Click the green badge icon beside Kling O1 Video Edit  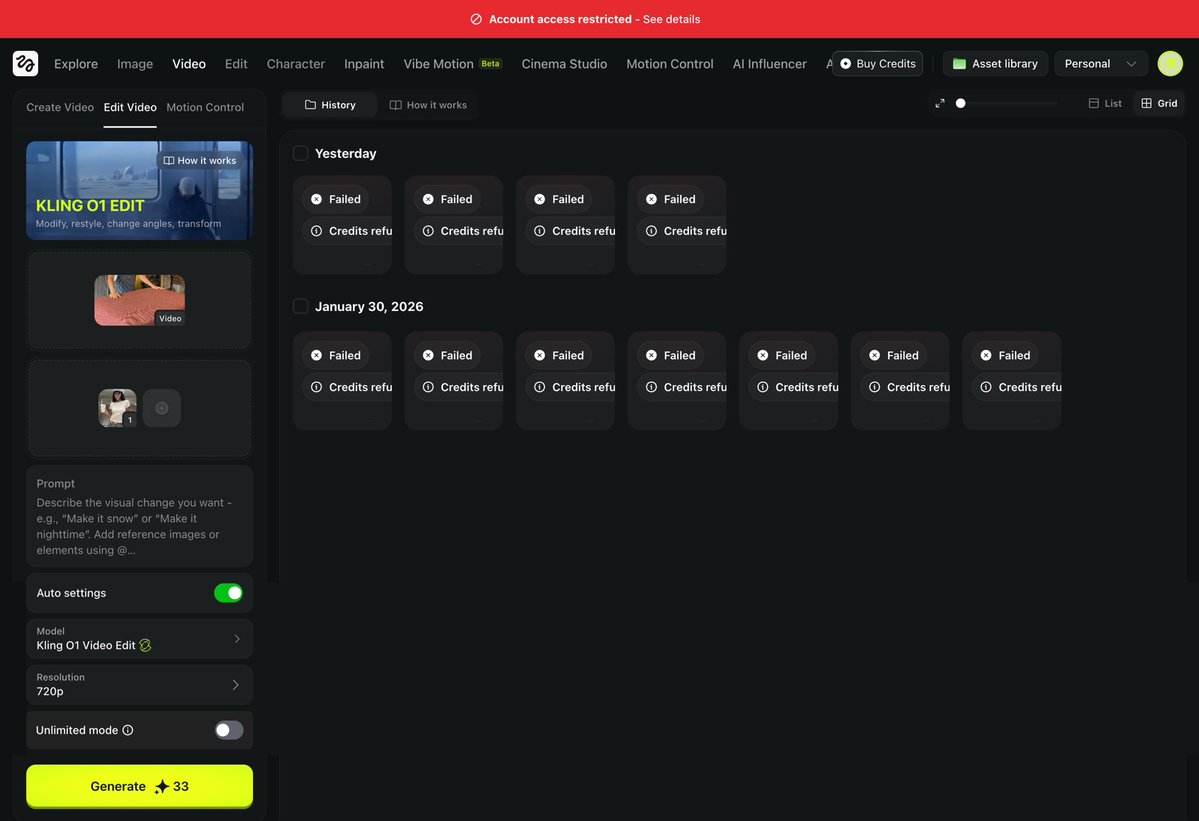coord(145,645)
